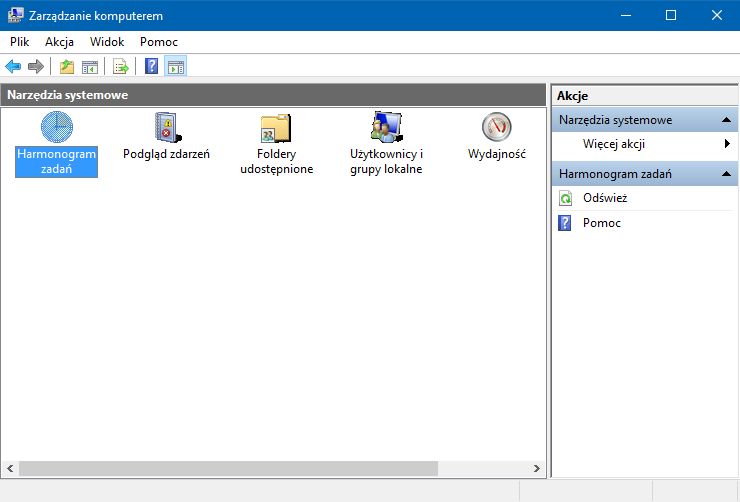The width and height of the screenshot is (740, 502).
Task: Click the Up one level folder icon
Action: (x=67, y=67)
